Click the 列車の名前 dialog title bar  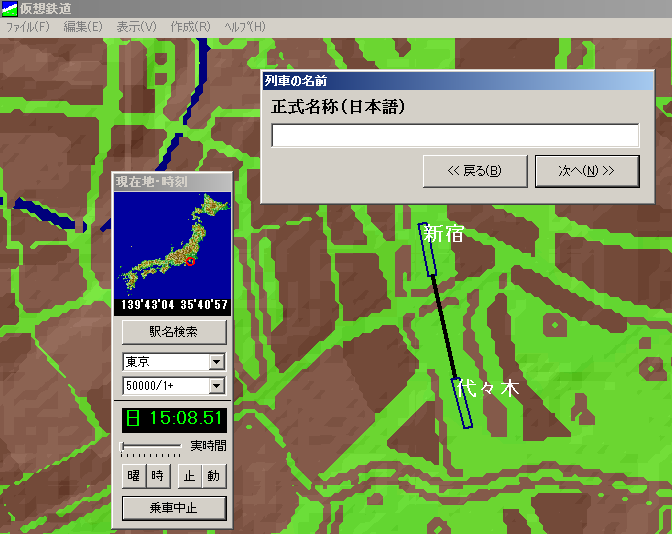(458, 81)
